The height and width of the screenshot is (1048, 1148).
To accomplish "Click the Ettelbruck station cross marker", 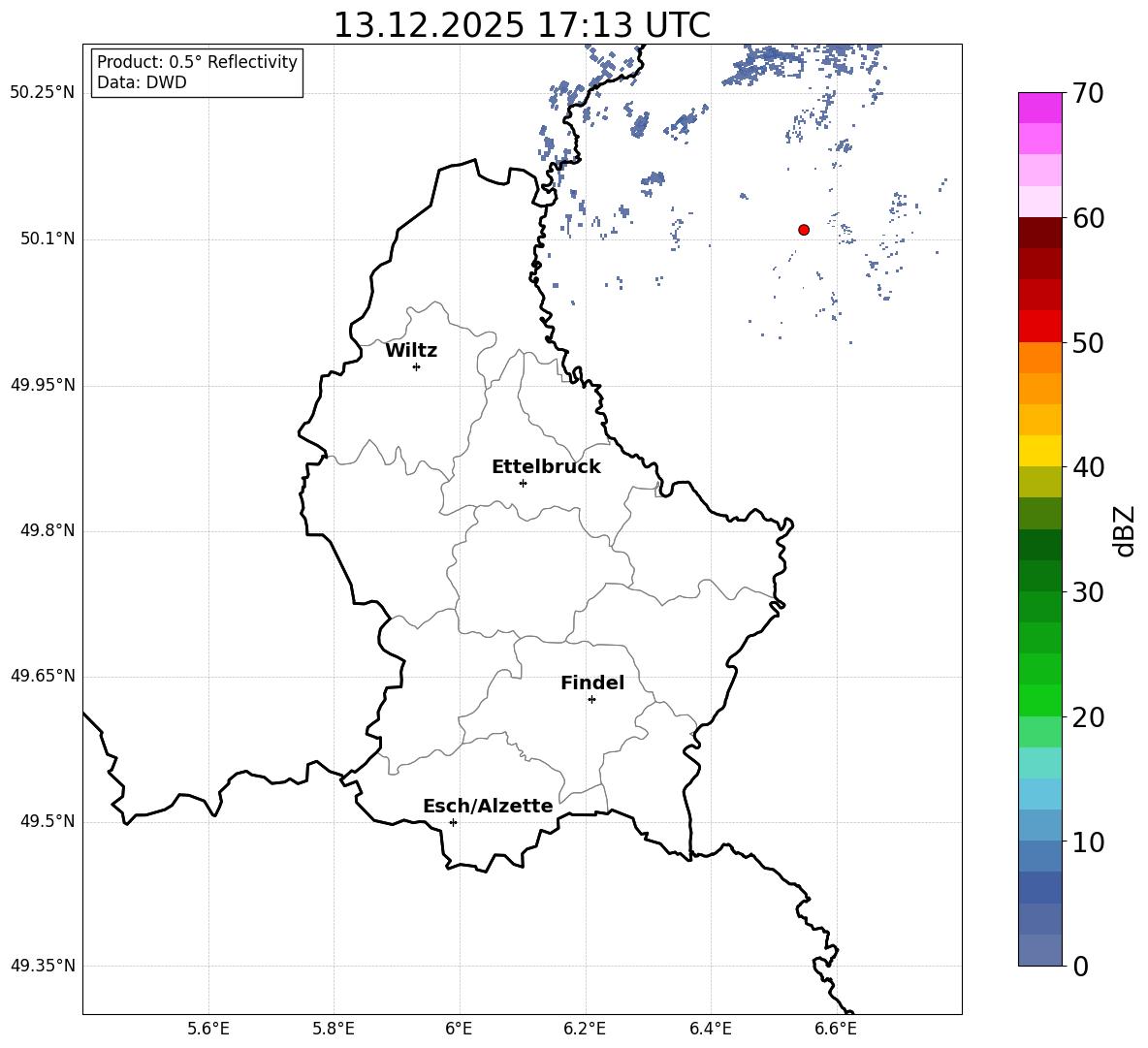I will tap(523, 483).
